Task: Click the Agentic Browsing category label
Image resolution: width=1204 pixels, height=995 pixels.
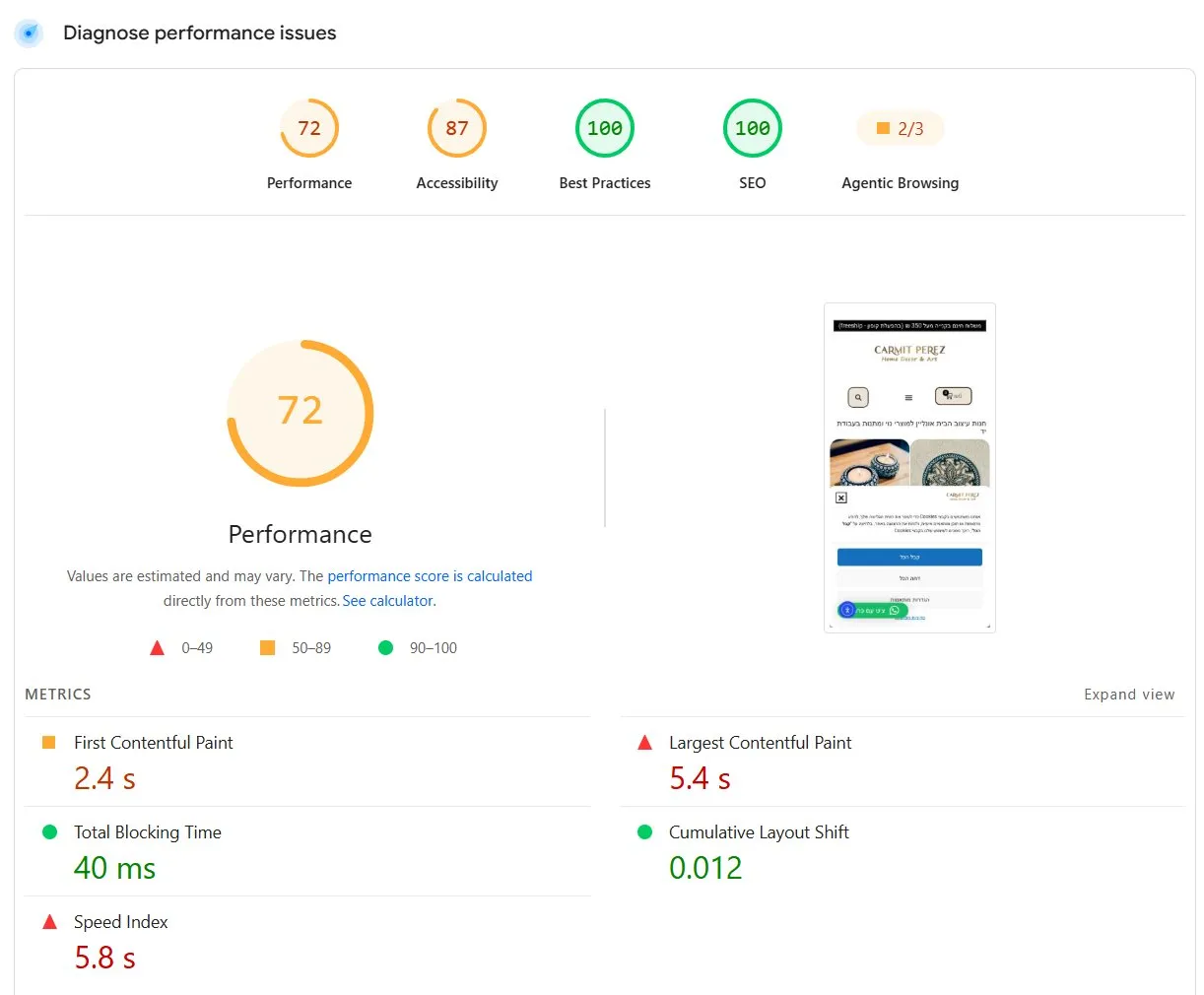Action: [x=901, y=183]
